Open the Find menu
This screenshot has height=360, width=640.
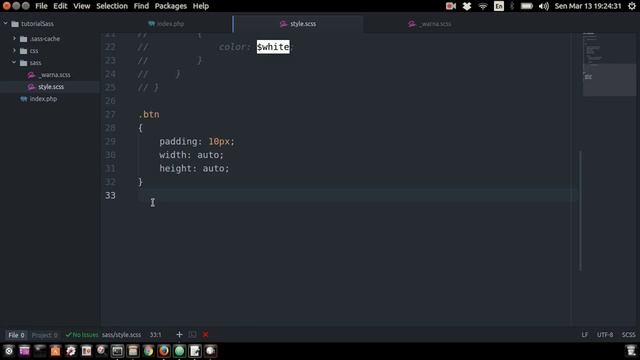click(141, 6)
